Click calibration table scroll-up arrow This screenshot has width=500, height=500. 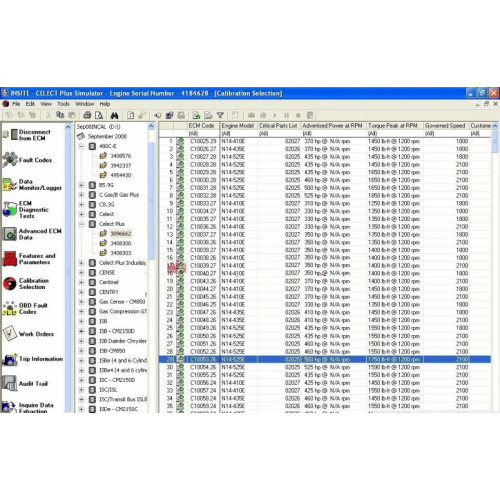495,126
